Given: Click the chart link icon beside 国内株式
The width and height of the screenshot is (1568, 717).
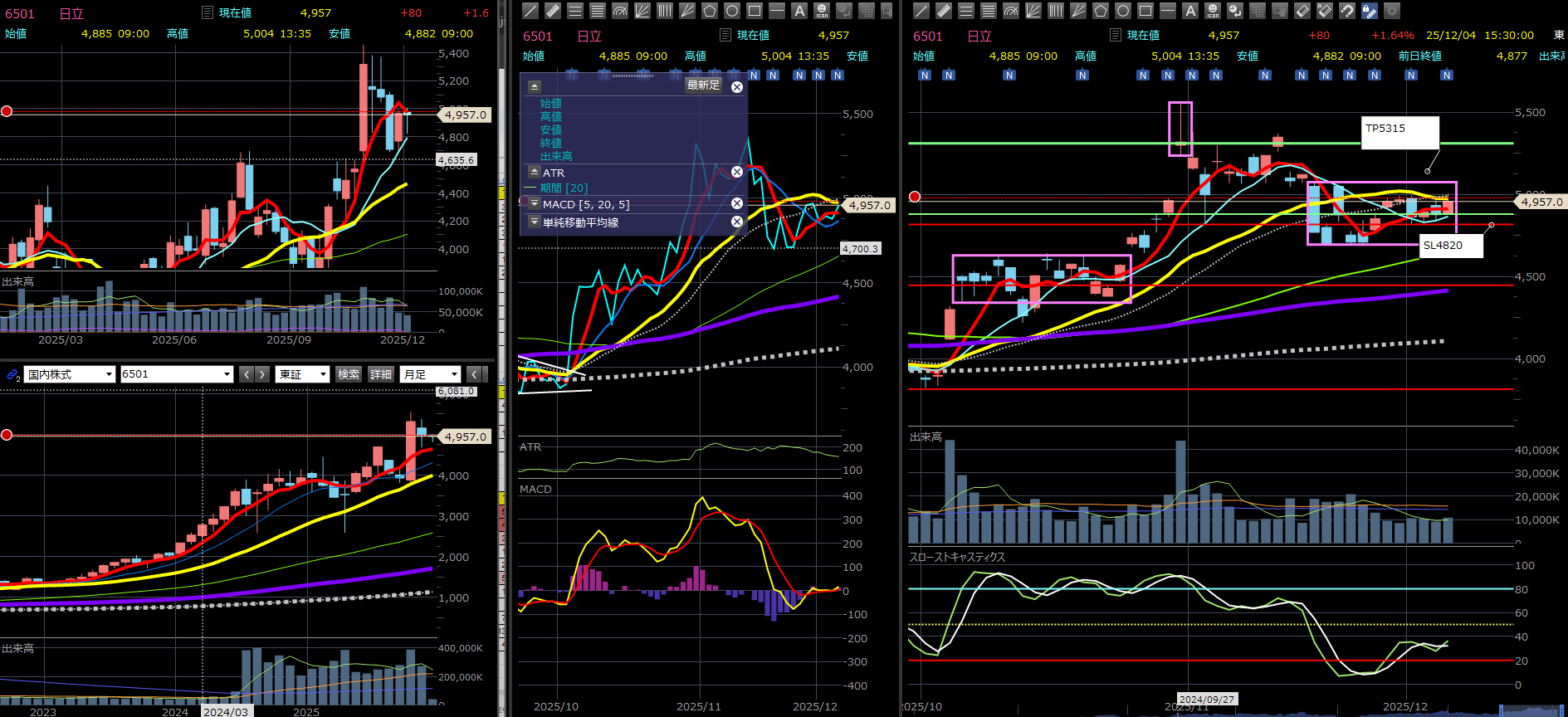Looking at the screenshot, I should click(12, 374).
